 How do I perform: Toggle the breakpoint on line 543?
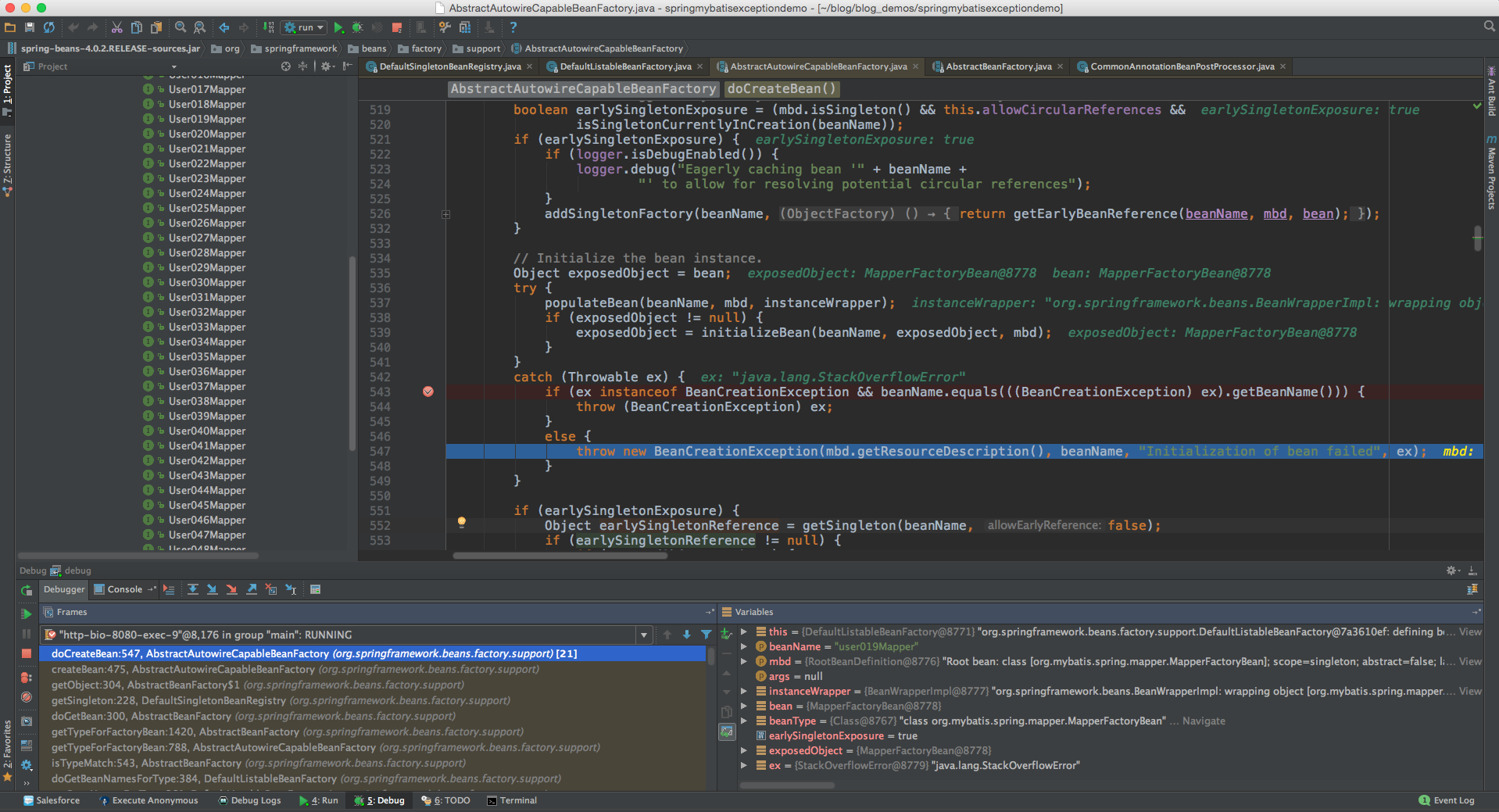(428, 392)
